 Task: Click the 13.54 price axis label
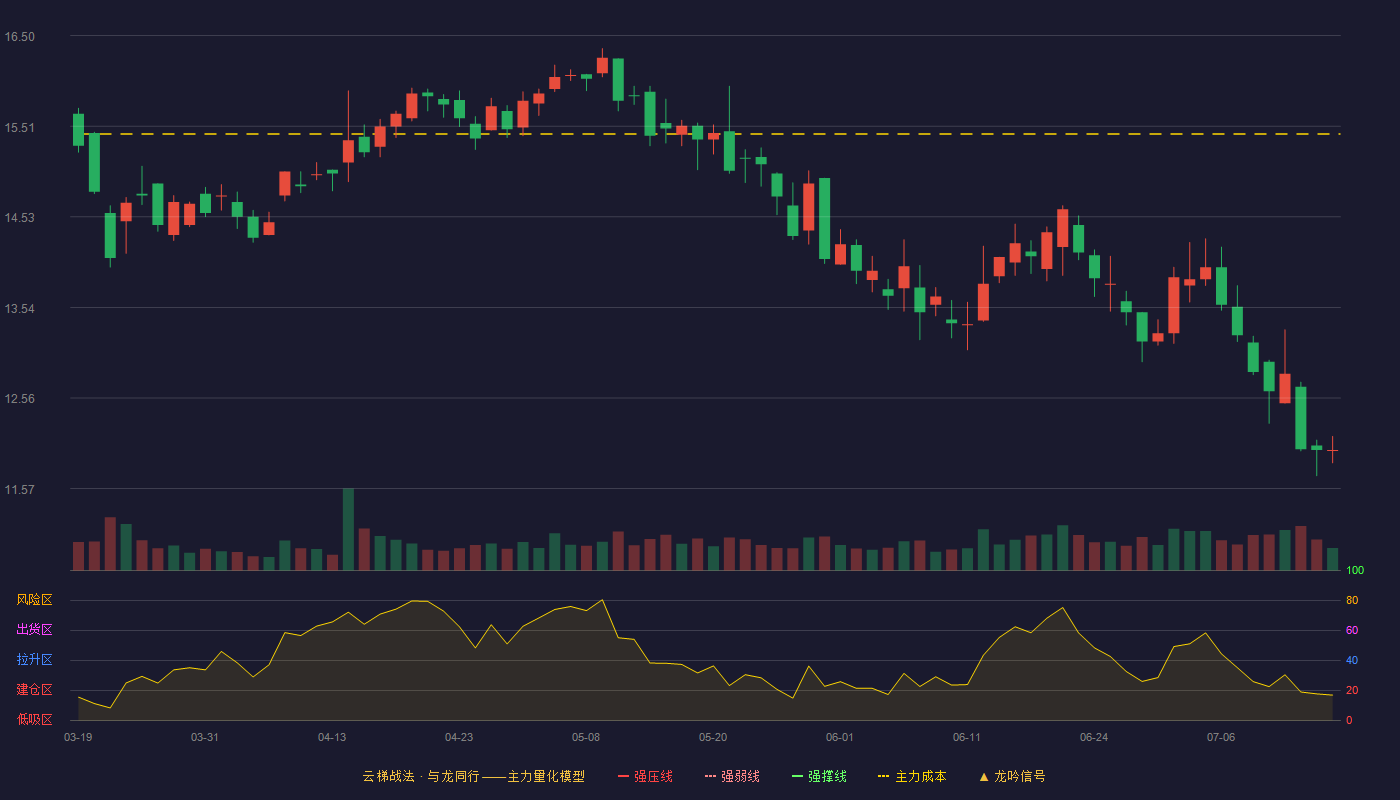[20, 309]
